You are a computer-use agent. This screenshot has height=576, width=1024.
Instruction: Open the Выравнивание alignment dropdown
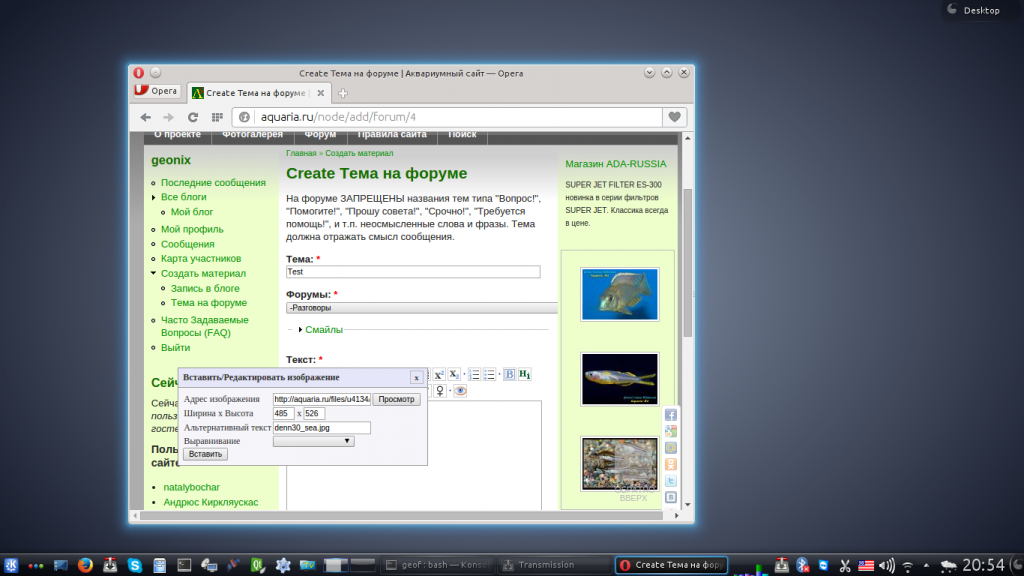(313, 441)
